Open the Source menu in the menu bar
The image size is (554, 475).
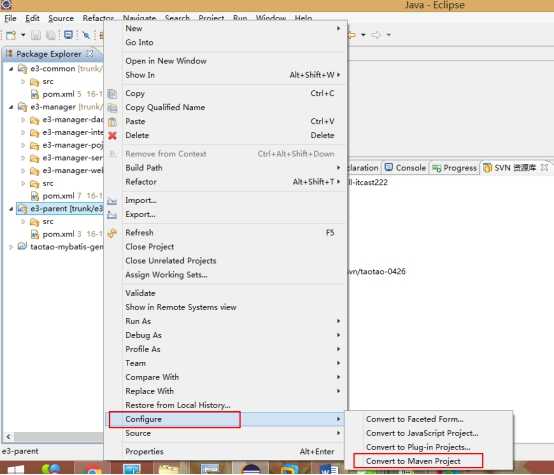[61, 18]
